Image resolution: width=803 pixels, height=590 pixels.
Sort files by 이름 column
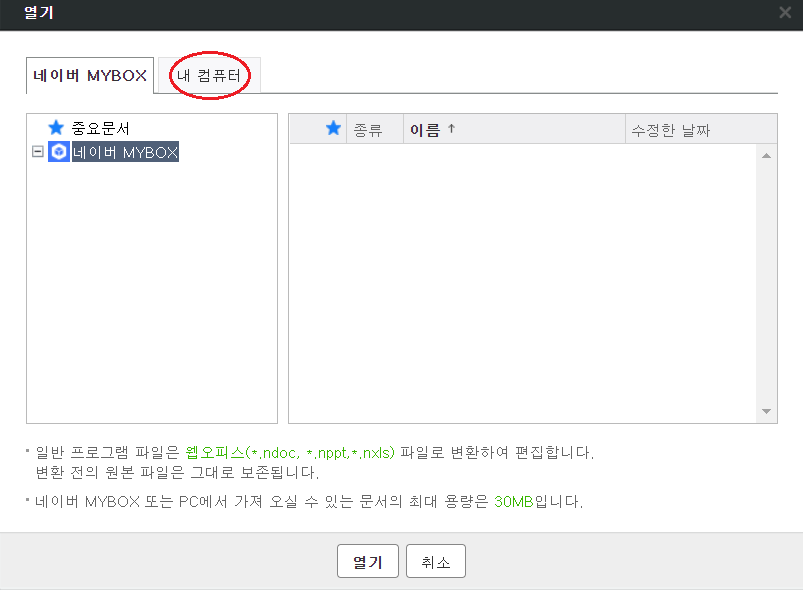click(515, 129)
